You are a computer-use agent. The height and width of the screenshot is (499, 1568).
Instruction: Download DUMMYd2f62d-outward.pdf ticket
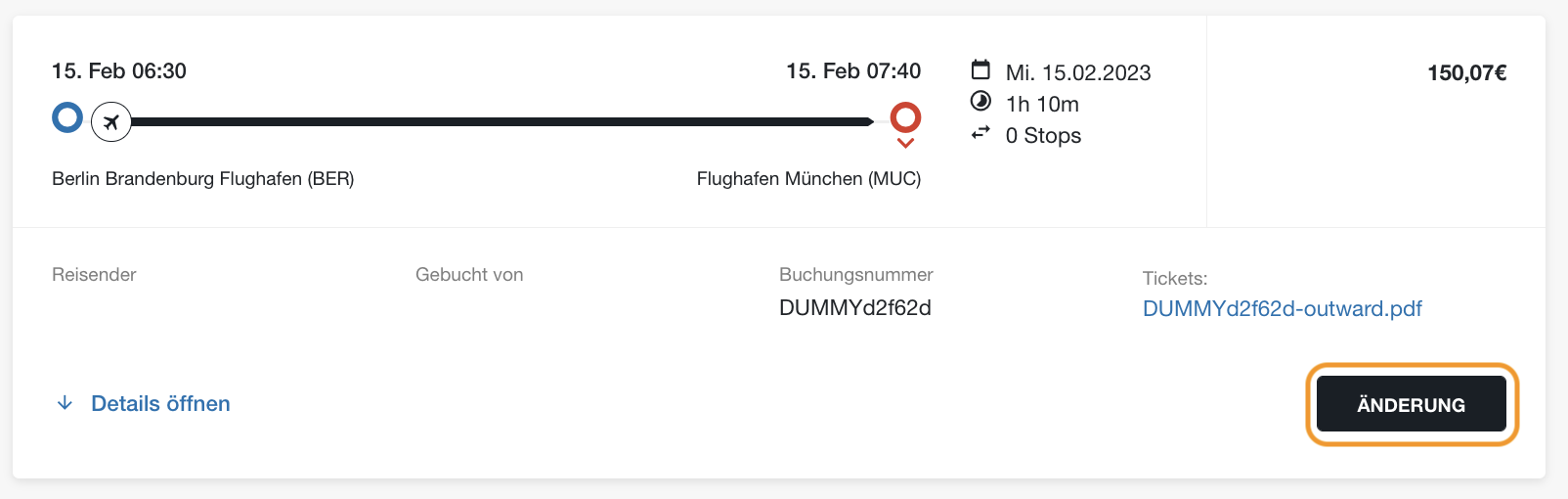coord(1283,309)
